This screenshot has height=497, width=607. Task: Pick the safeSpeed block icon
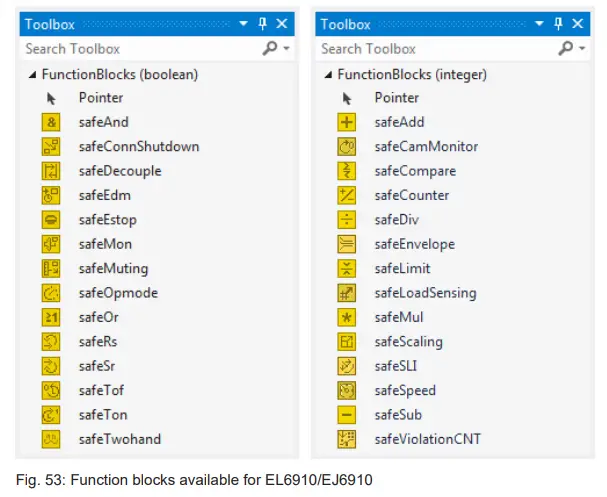(x=346, y=391)
